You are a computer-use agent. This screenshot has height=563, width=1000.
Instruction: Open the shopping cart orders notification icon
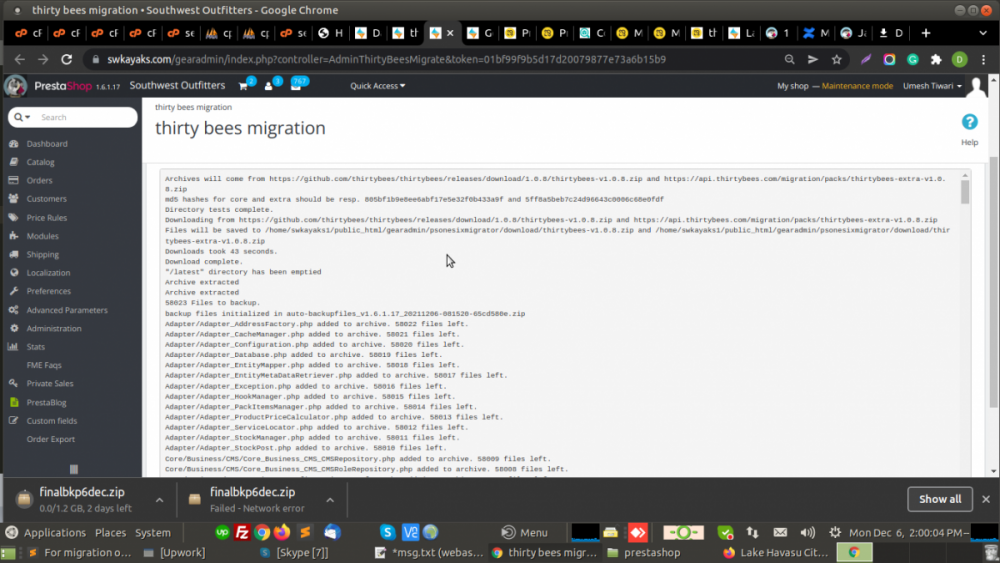243,86
